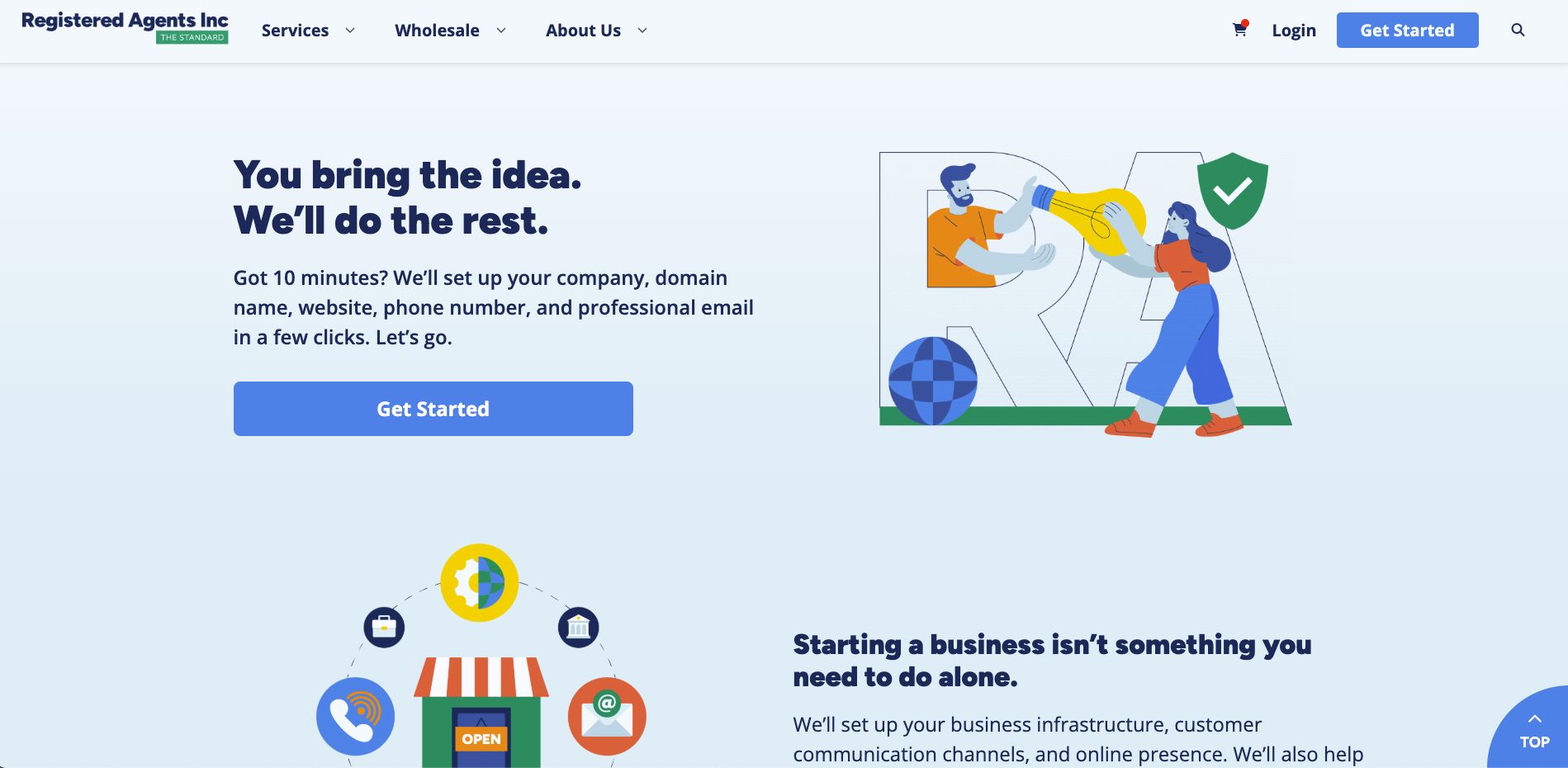Click the Login link
The width and height of the screenshot is (1568, 768).
pyautogui.click(x=1294, y=31)
